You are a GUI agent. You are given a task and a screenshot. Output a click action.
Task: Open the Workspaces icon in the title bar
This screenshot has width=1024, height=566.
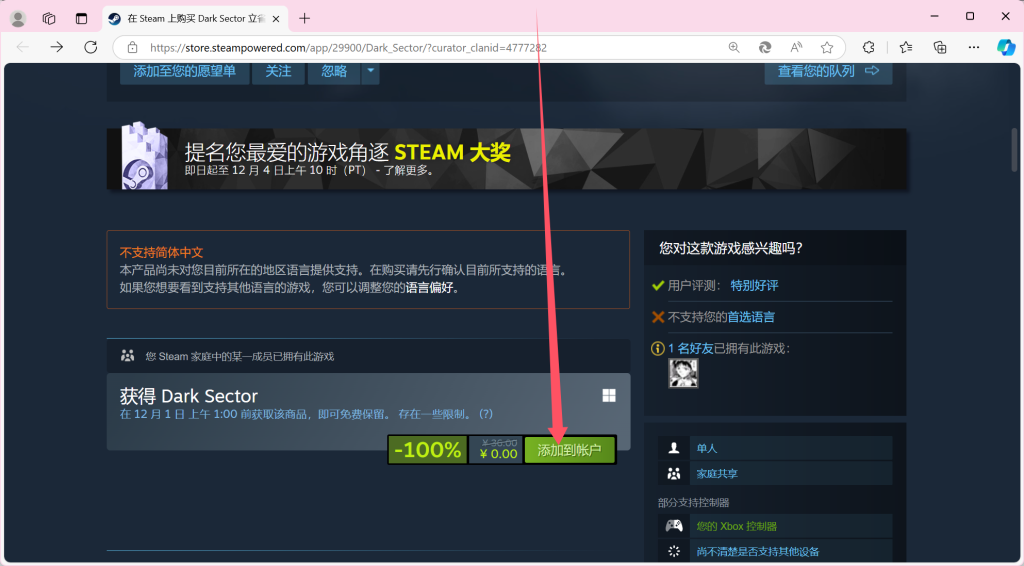point(49,18)
